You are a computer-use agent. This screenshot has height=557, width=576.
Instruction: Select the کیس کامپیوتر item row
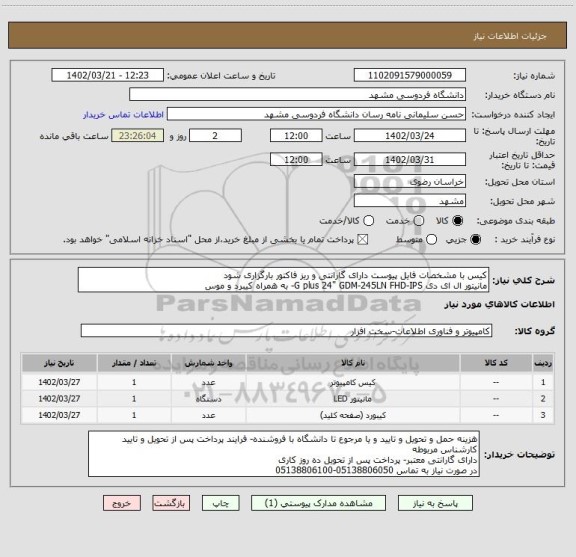coord(288,382)
